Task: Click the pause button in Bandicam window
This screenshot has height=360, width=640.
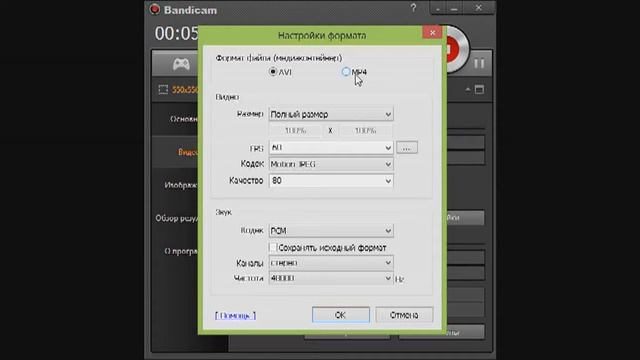Action: [479, 63]
